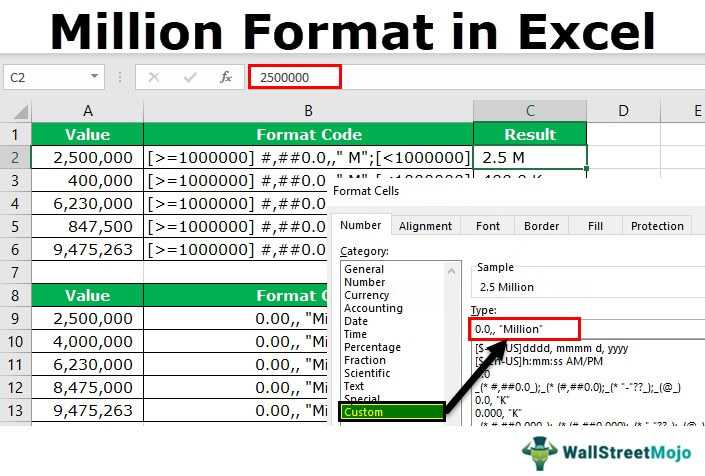Select row 7 header
This screenshot has width=705, height=476.
15,272
